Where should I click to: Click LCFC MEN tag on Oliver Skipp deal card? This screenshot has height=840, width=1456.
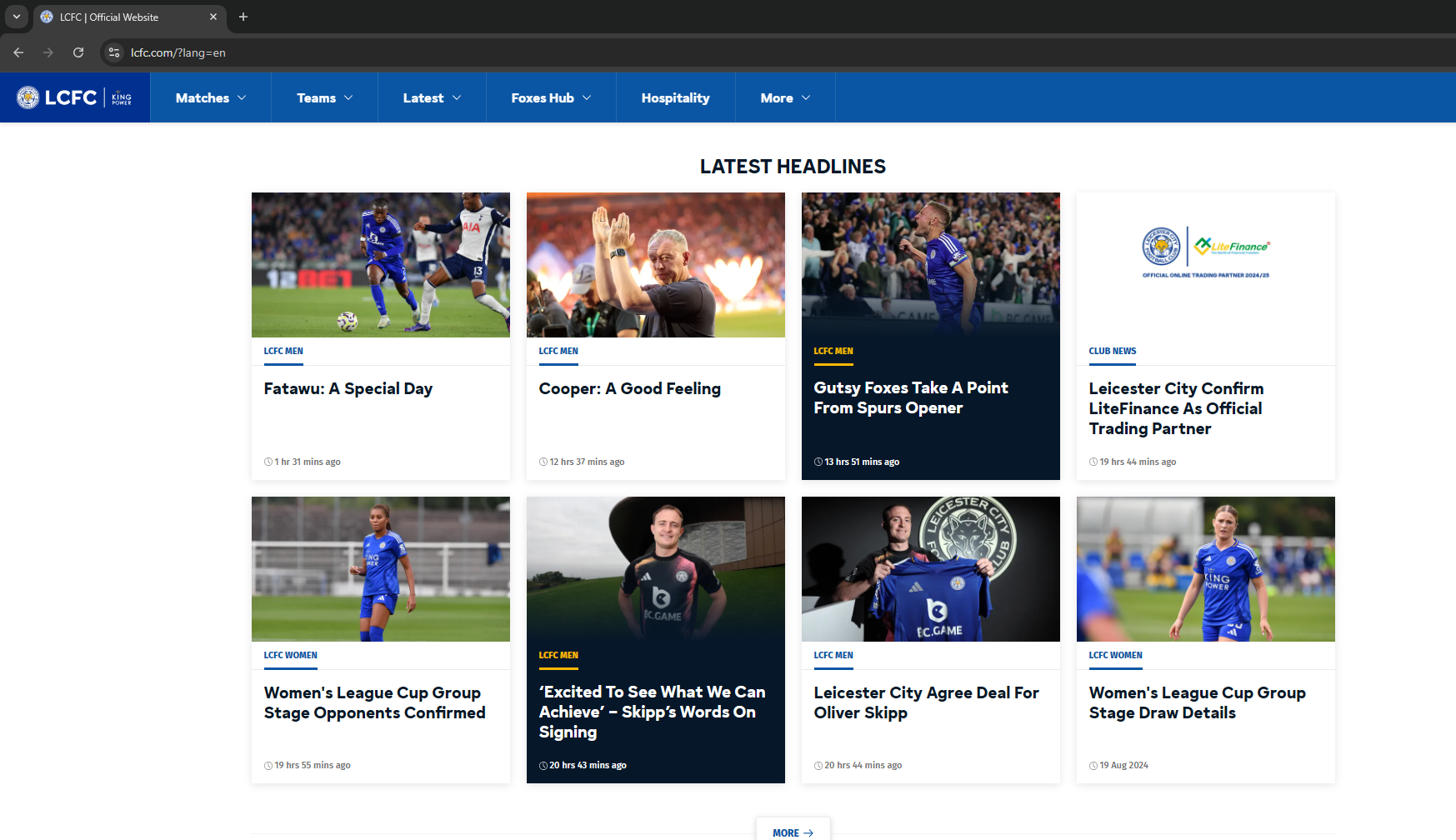[x=833, y=655]
